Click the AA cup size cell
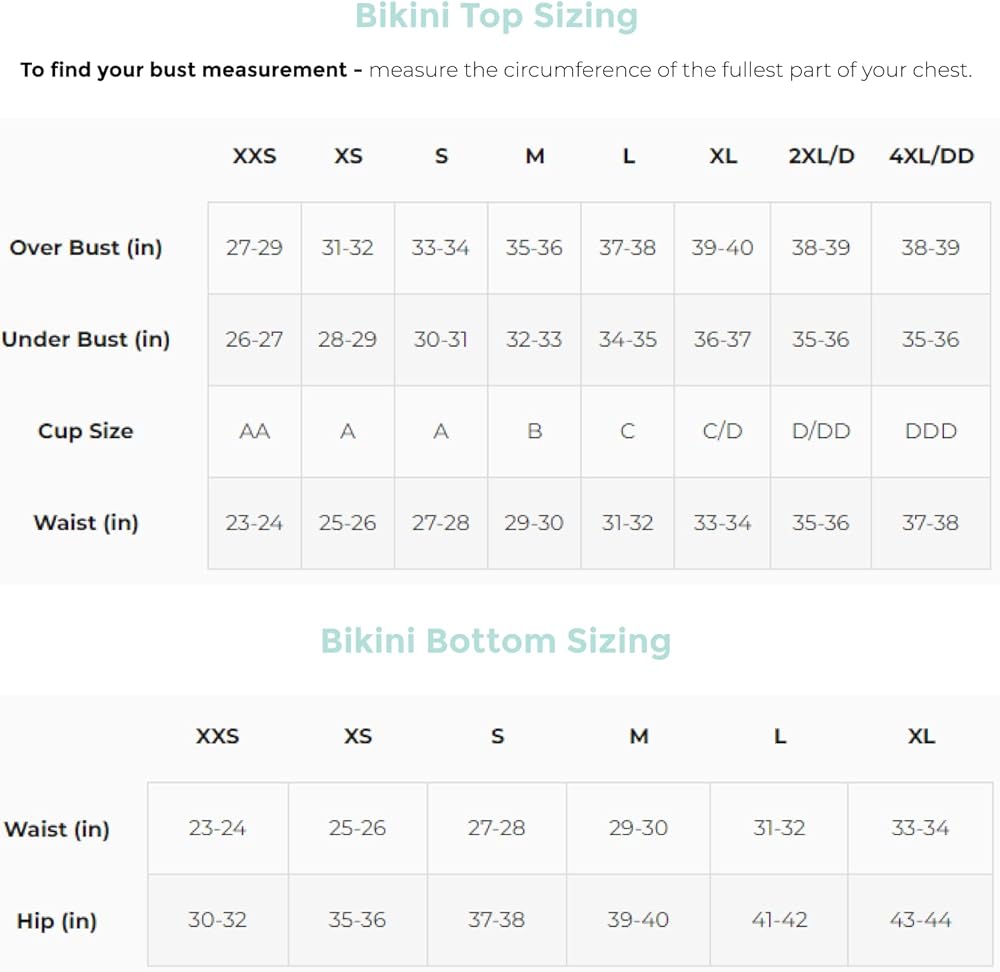Viewport: 1000px width, 972px height. [x=254, y=431]
